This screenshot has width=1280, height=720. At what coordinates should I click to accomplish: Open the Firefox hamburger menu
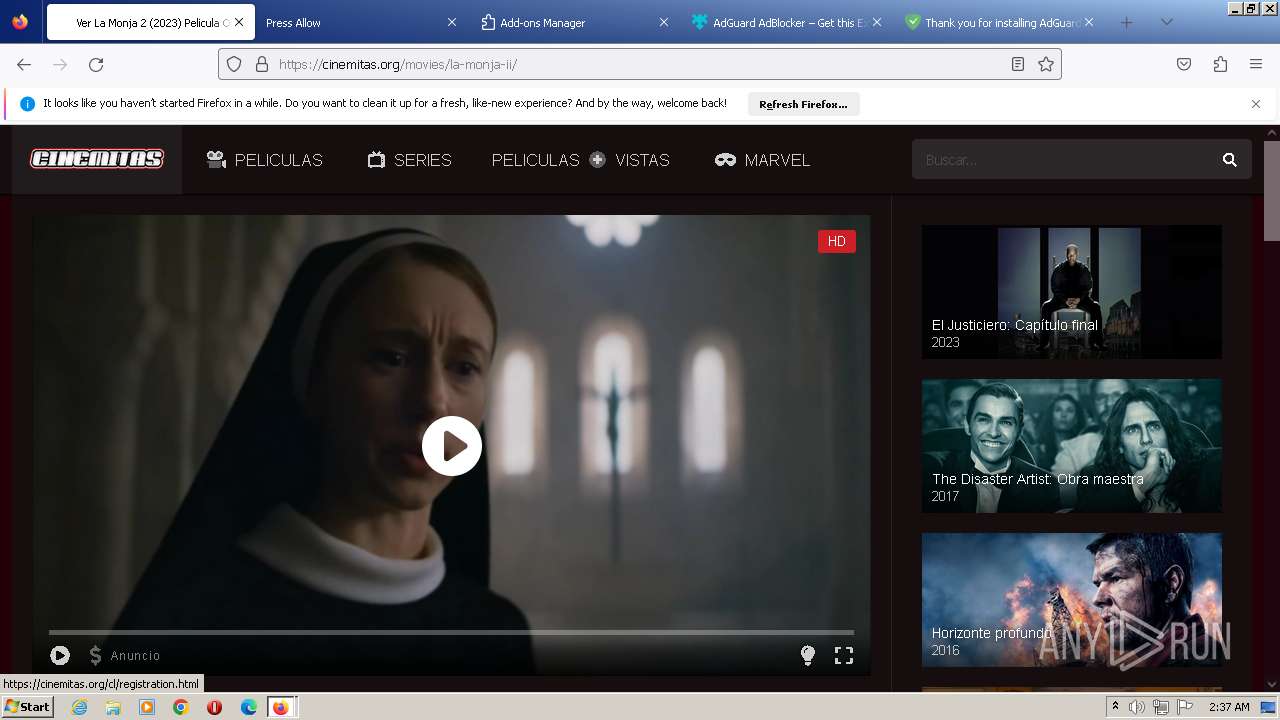pos(1256,64)
